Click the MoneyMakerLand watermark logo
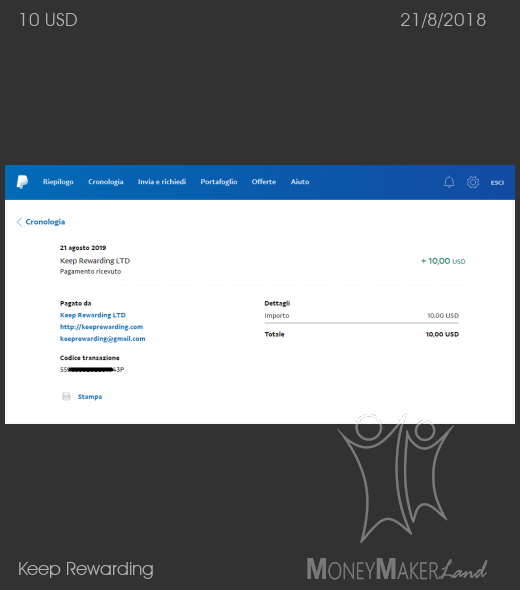Image resolution: width=520 pixels, height=590 pixels. 397,497
